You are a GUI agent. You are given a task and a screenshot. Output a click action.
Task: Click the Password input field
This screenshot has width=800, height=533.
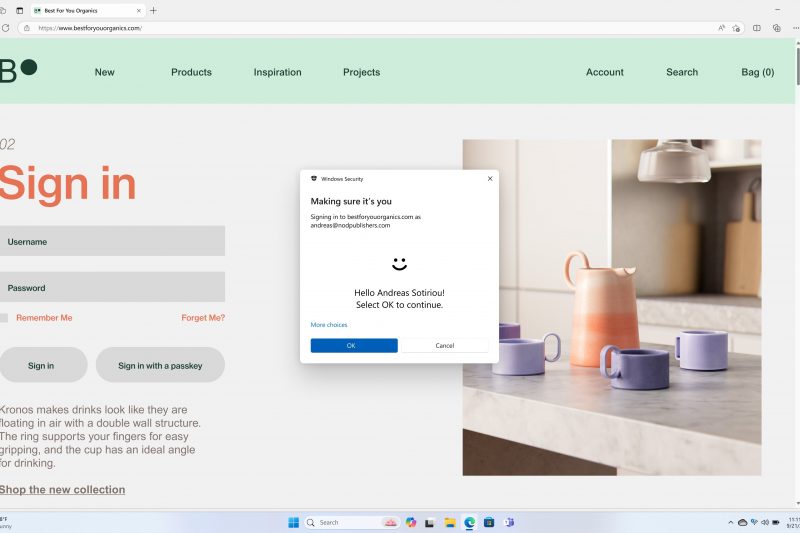point(112,287)
